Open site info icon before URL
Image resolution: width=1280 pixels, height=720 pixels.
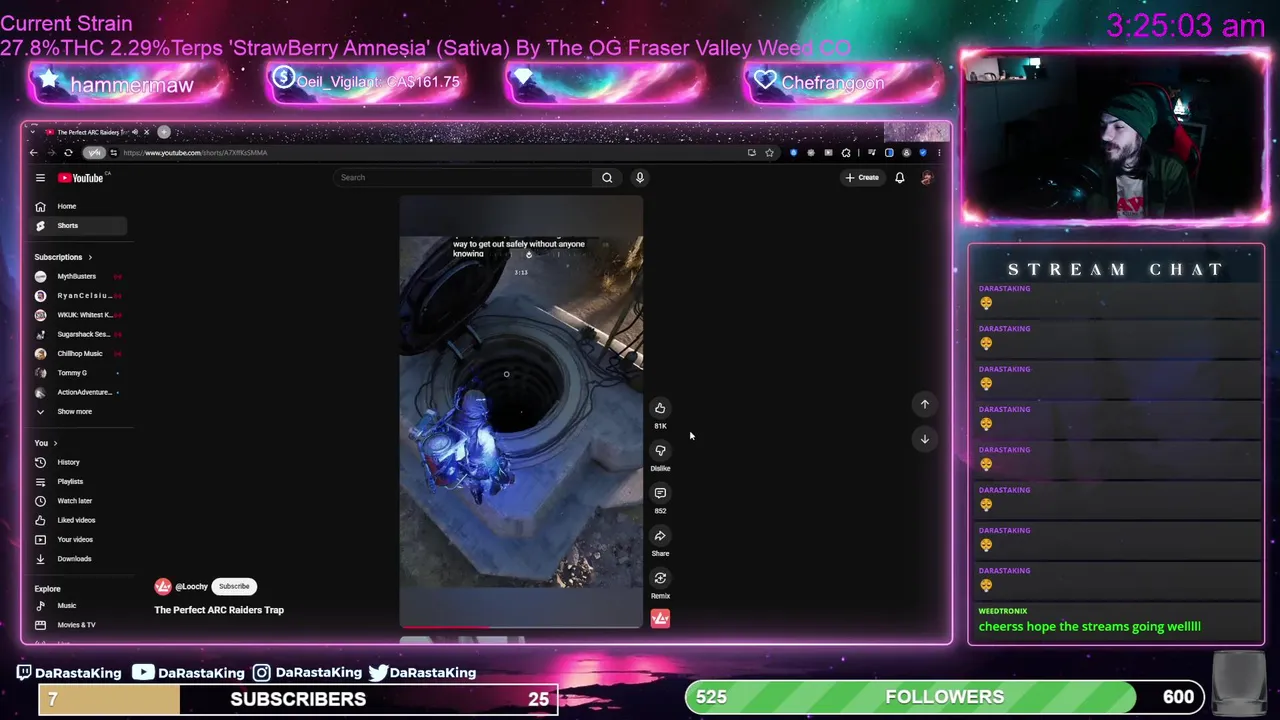[x=114, y=153]
